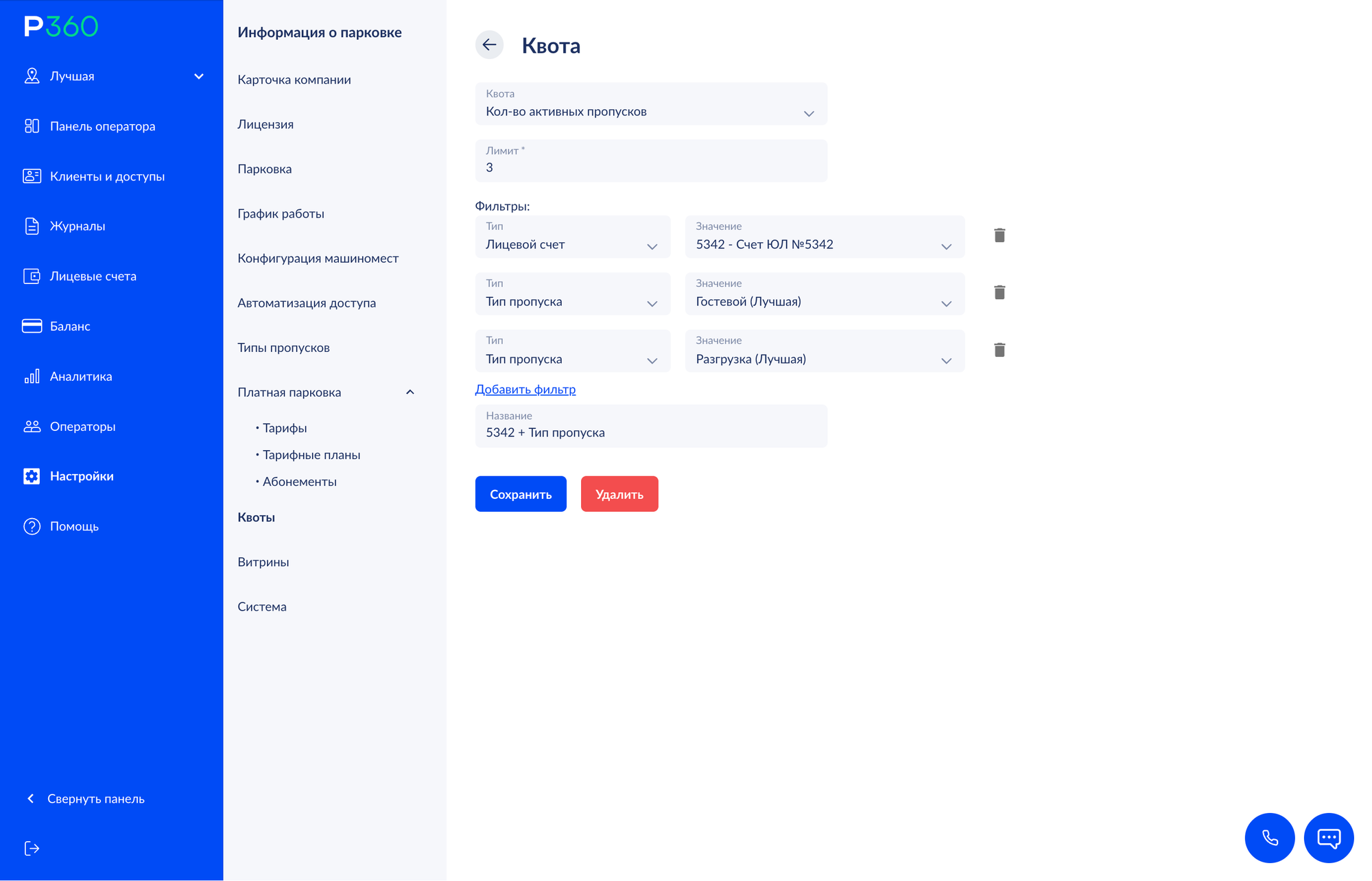Open the Лицензия settings page
Image resolution: width=1372 pixels, height=881 pixels.
tap(265, 124)
